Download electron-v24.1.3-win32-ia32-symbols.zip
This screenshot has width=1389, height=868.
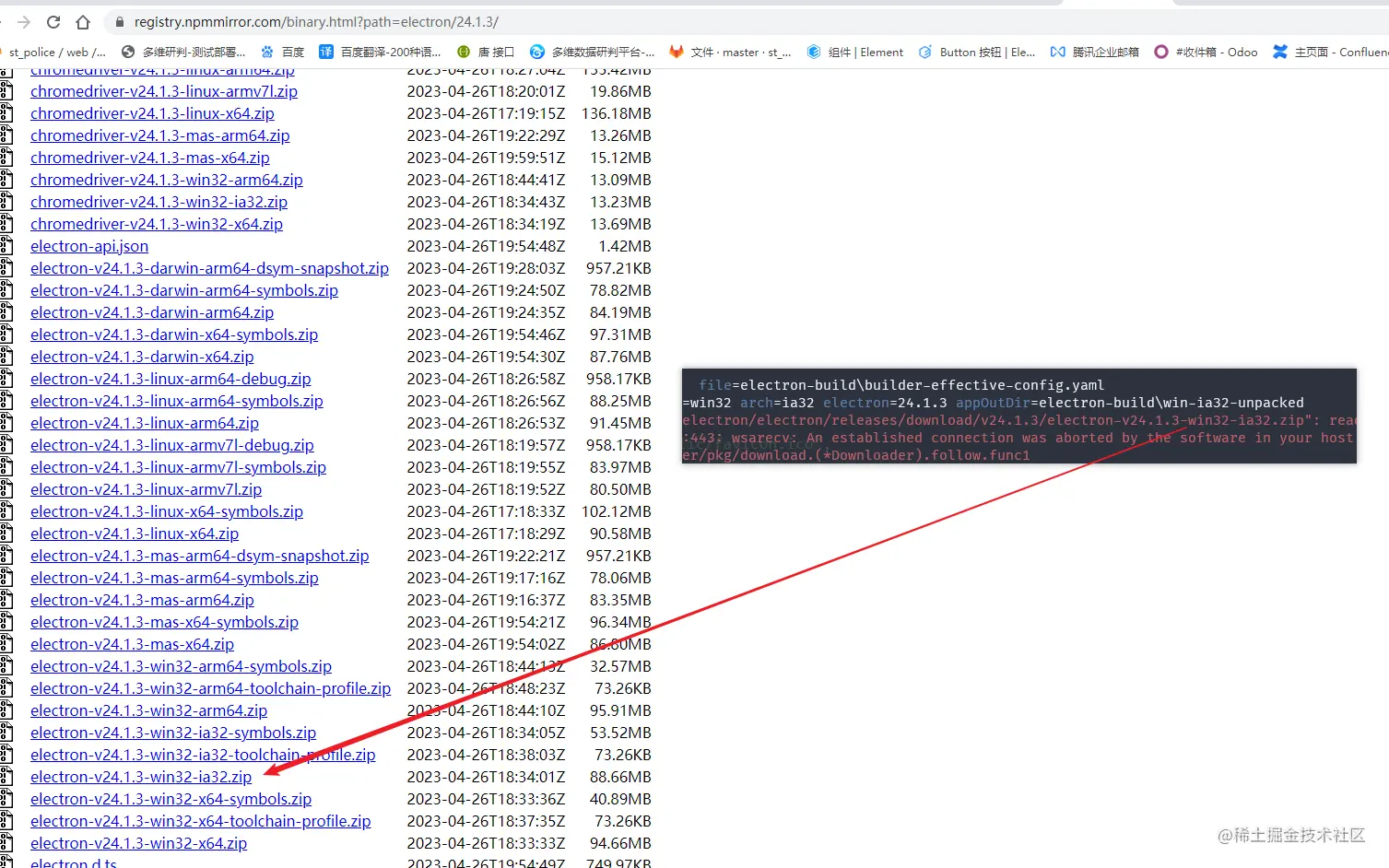pos(173,733)
